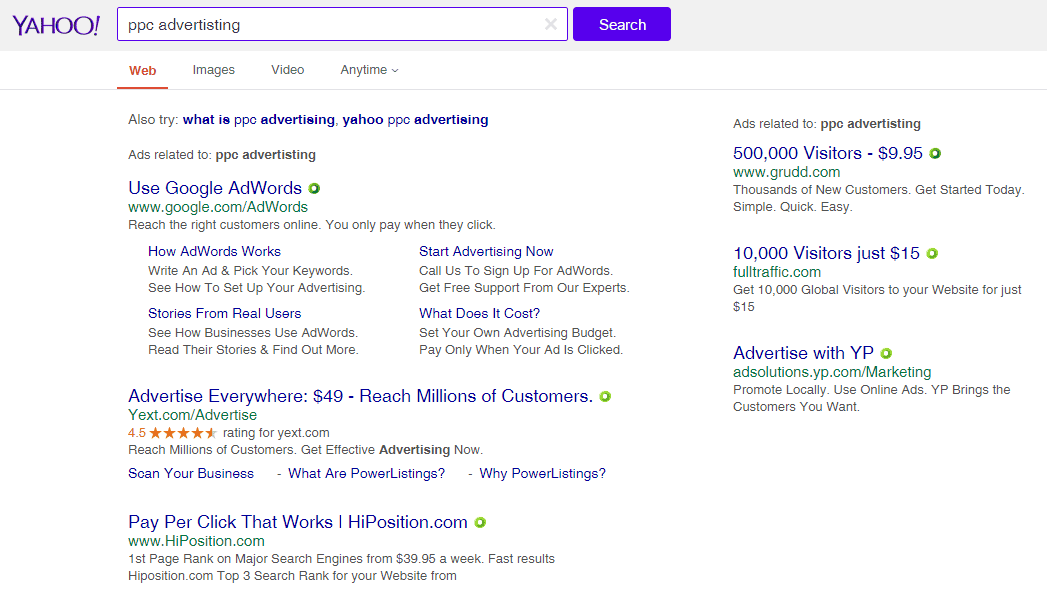Screen dimensions: 1047x613
Task: Switch to the Web tab
Action: (142, 70)
